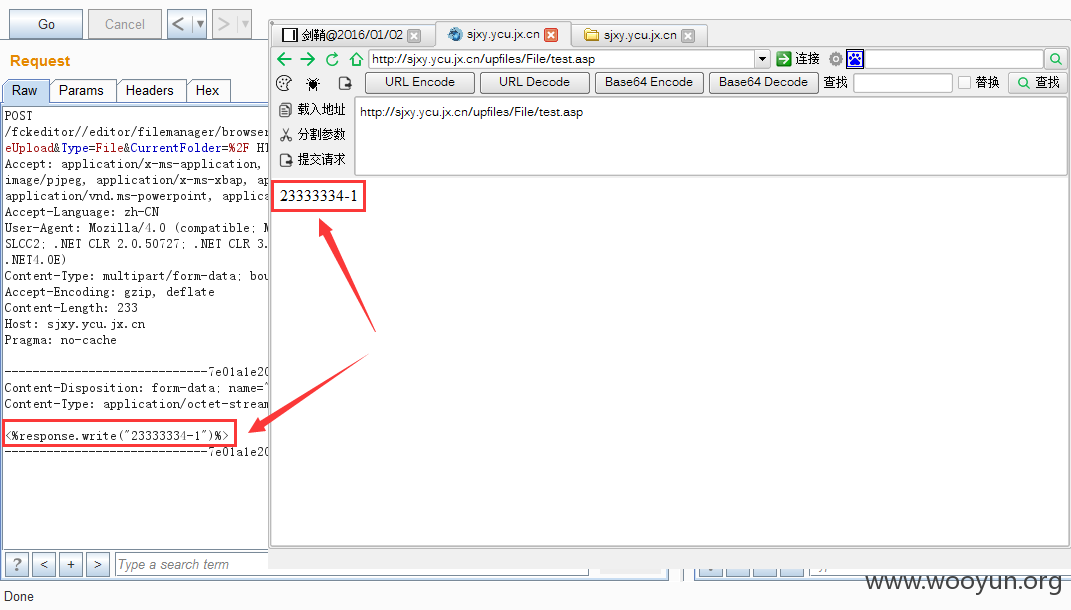Click the search box right of Baidu icon

954,59
